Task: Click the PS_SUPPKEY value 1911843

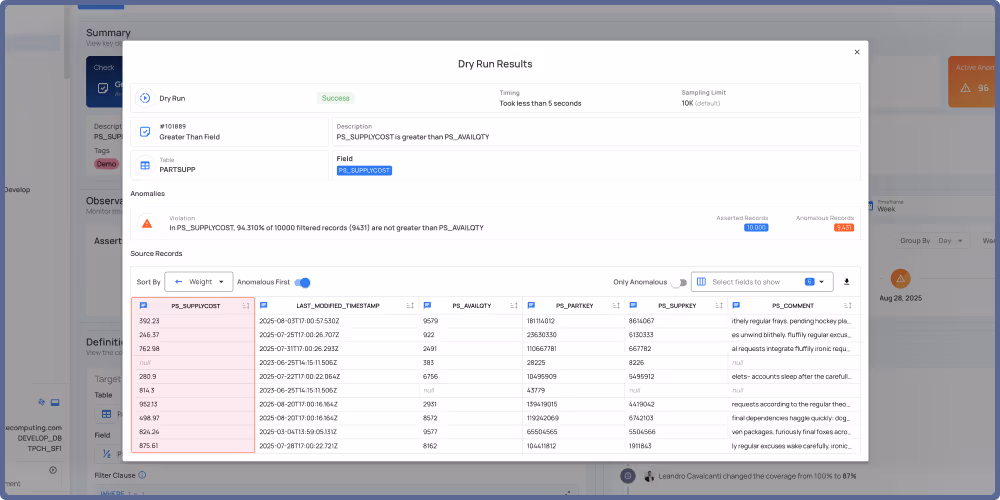Action: tap(640, 445)
